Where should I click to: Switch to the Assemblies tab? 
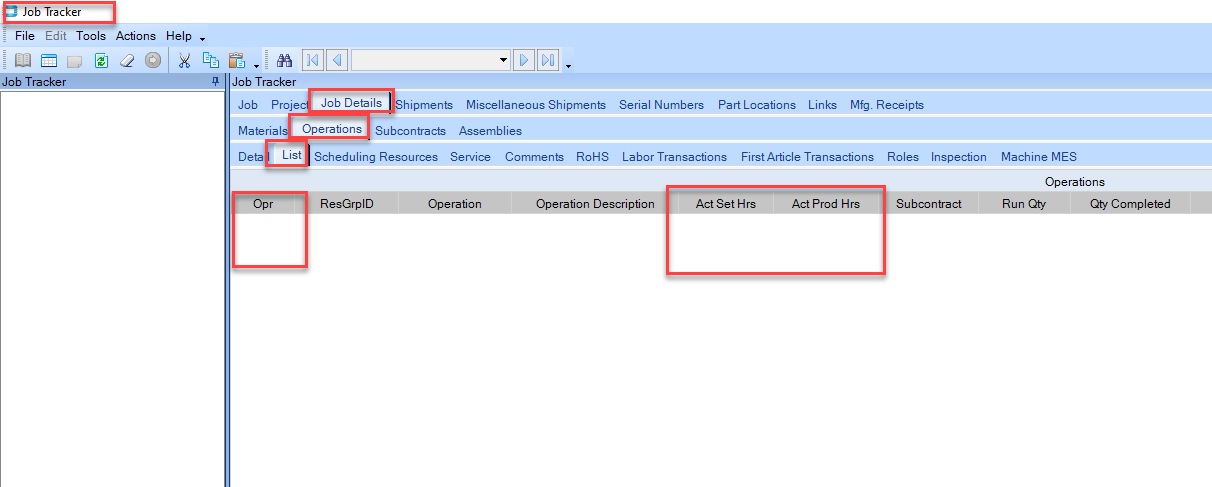[490, 131]
